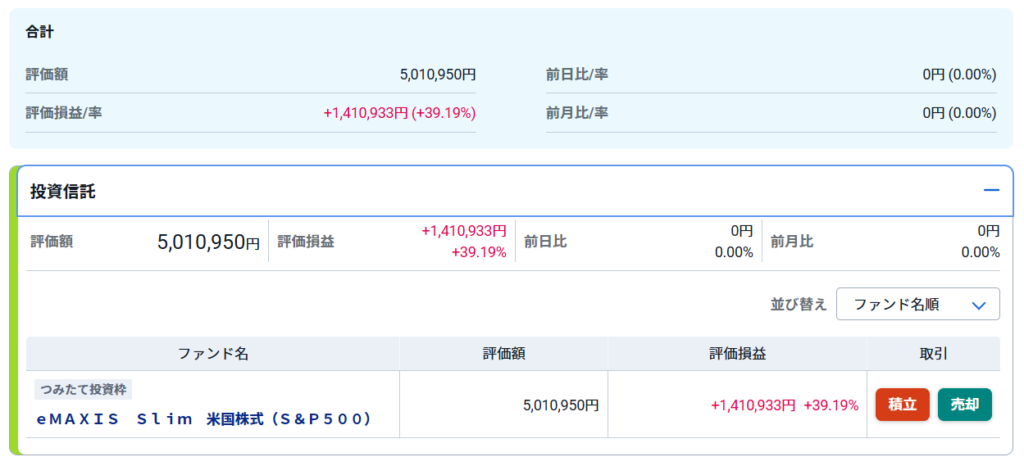Click the 評価損益 table column header

coord(737,354)
